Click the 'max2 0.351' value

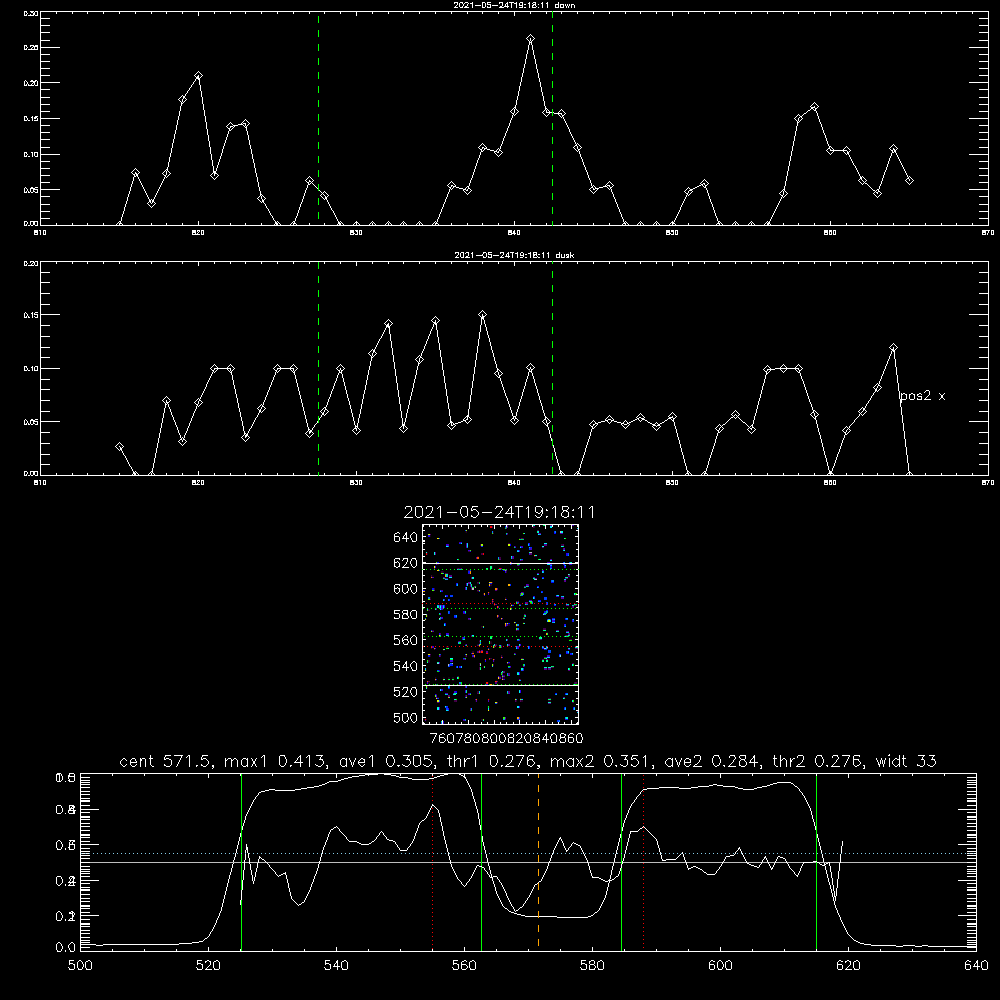tap(601, 761)
